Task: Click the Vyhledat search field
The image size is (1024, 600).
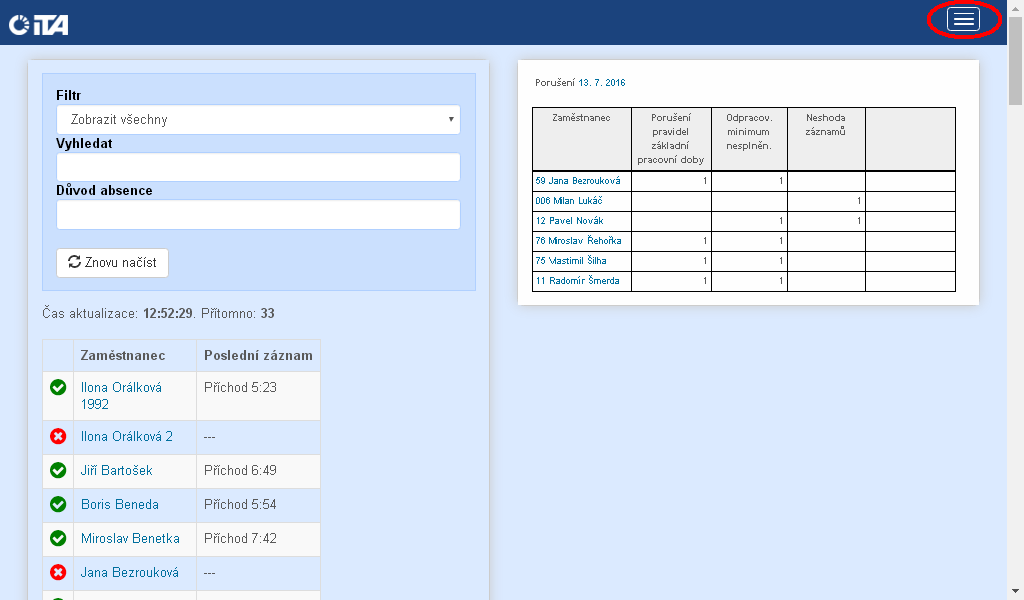Action: 258,167
